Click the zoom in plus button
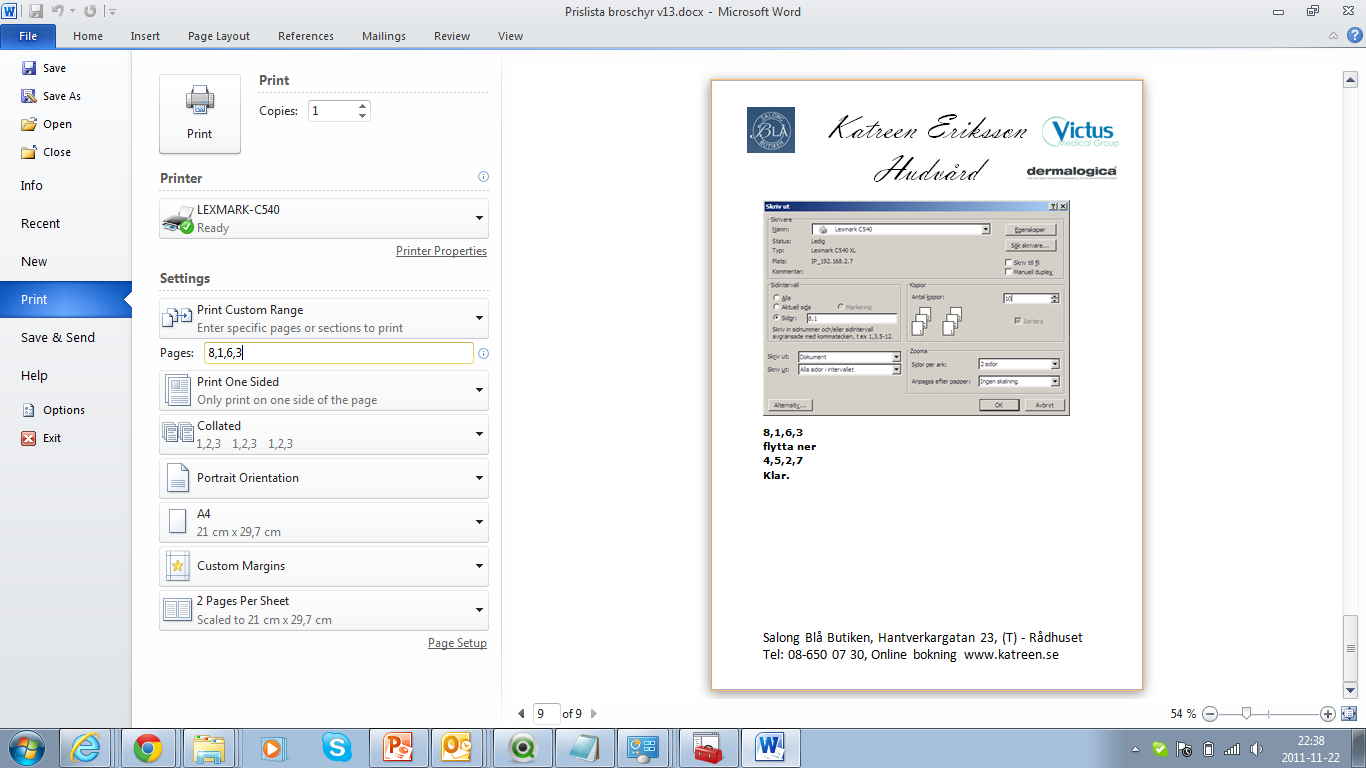Viewport: 1366px width, 768px height. 1328,714
